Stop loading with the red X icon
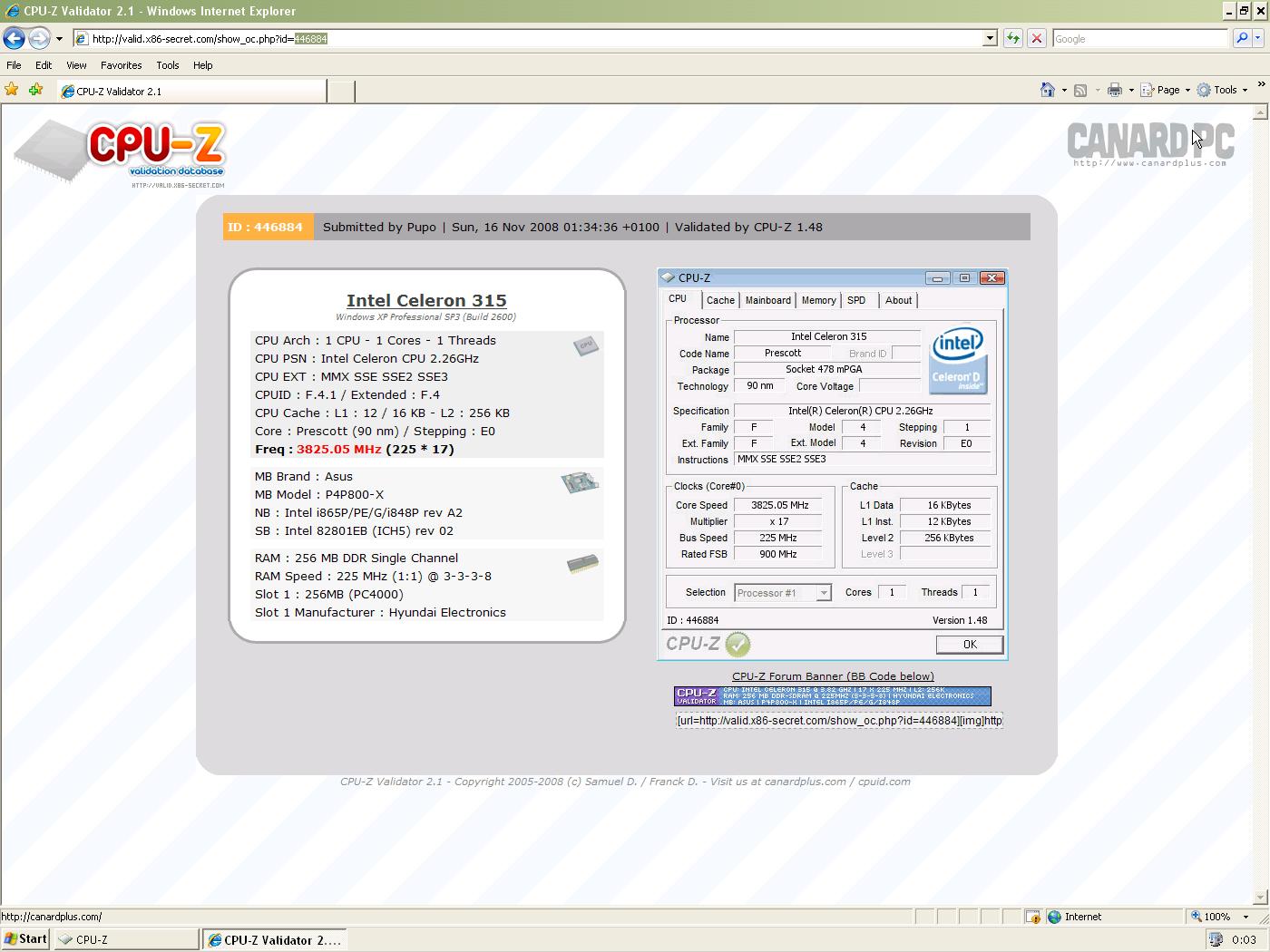This screenshot has height=952, width=1270. tap(1036, 39)
